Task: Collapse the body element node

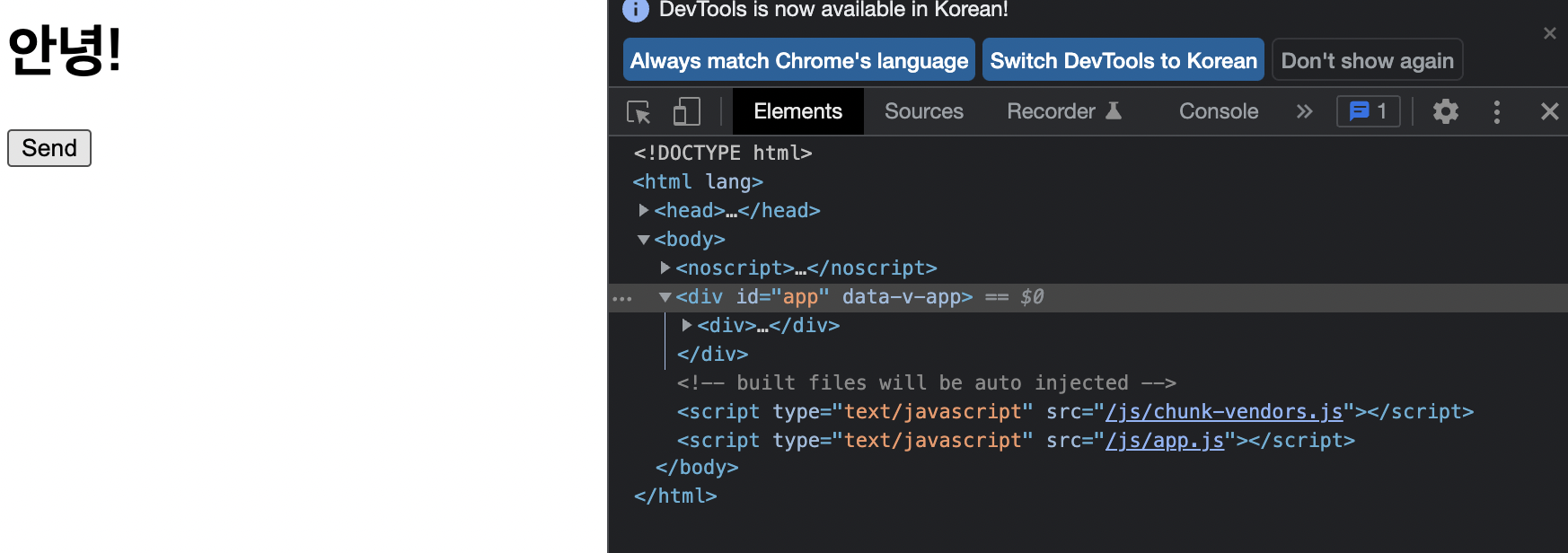Action: pyautogui.click(x=643, y=240)
